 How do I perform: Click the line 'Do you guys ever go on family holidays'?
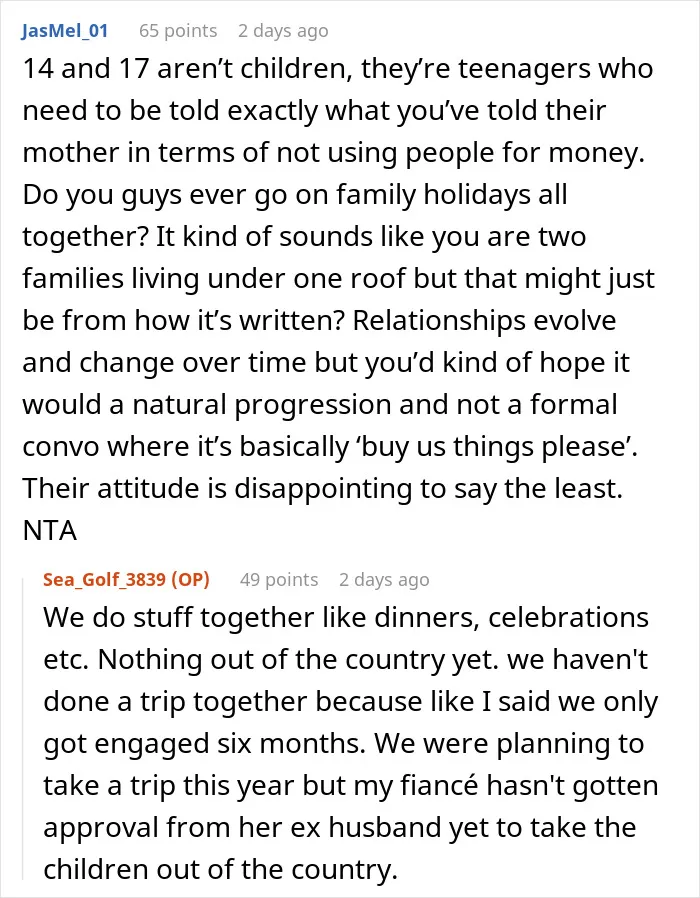point(295,195)
